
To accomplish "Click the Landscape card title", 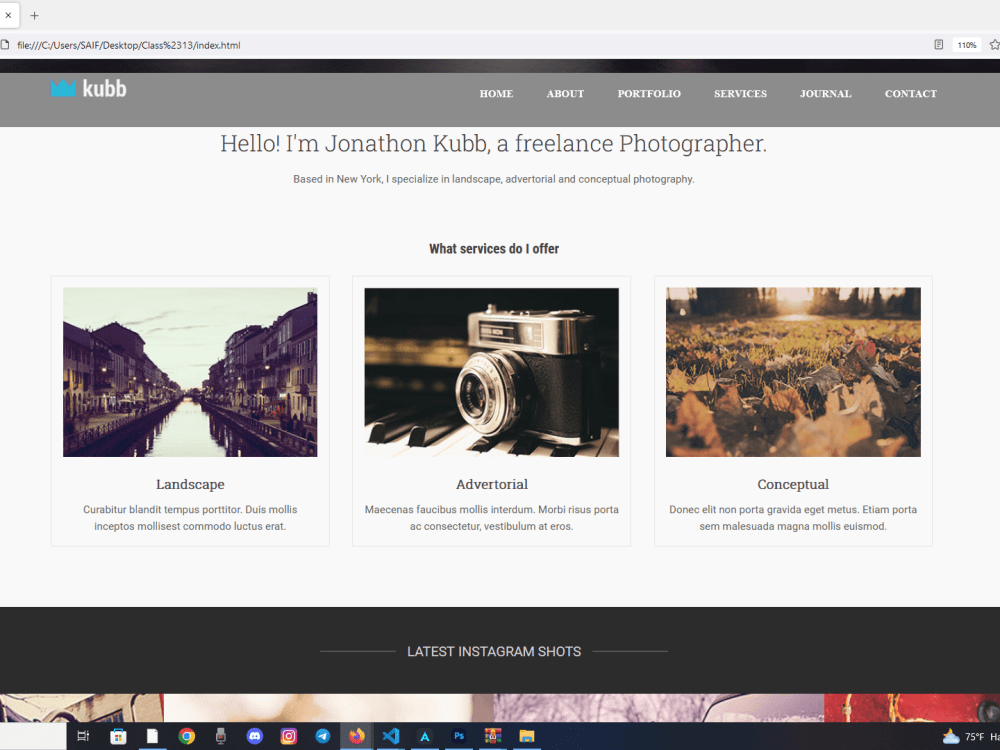I will point(190,484).
